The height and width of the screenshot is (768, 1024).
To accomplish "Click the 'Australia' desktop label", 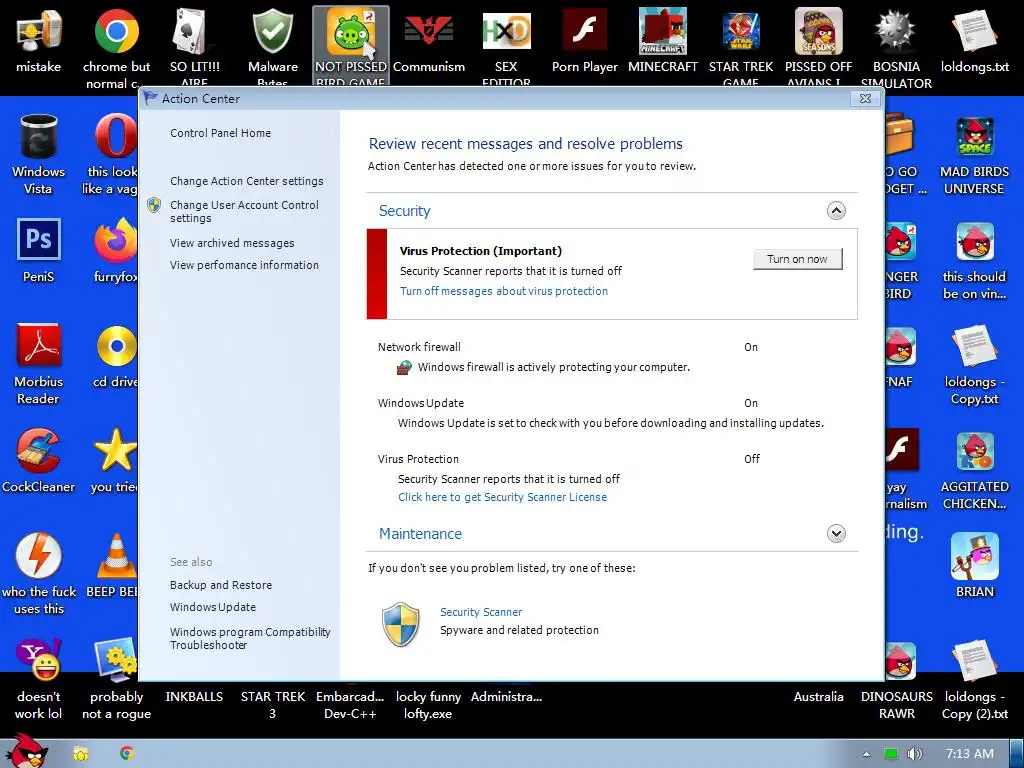I will [x=818, y=697].
